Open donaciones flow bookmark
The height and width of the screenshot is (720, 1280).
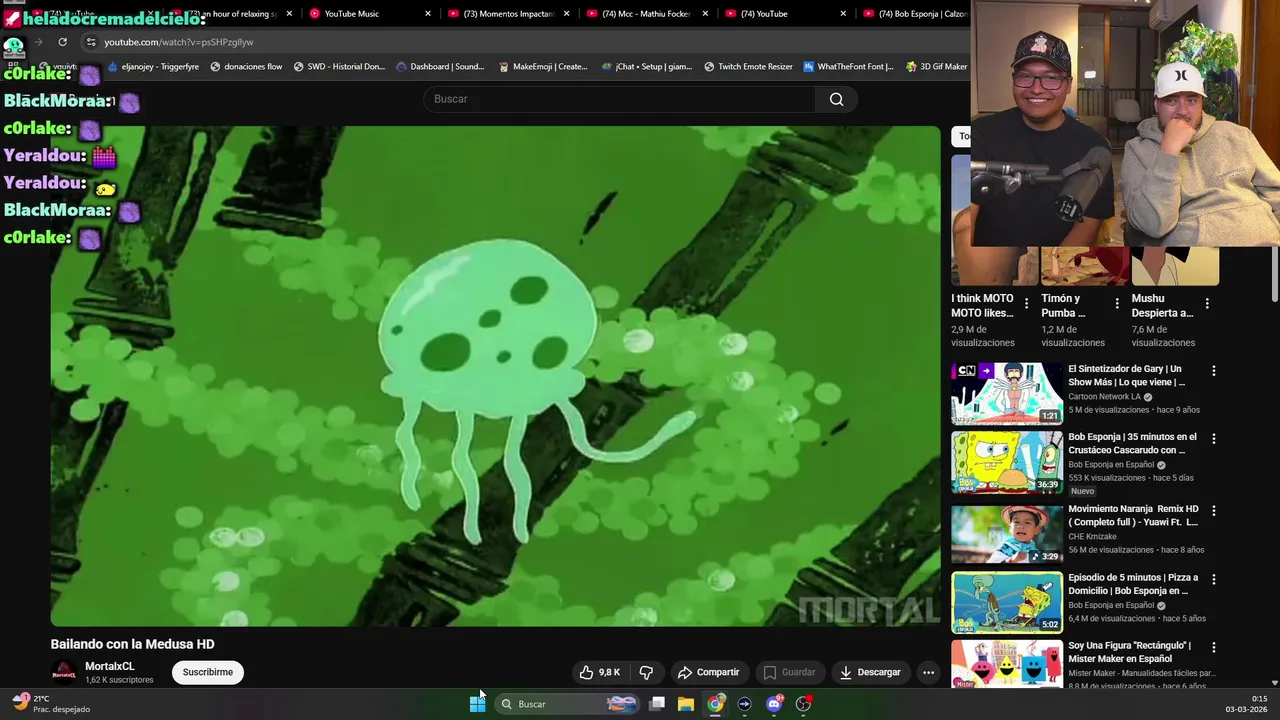coord(246,67)
